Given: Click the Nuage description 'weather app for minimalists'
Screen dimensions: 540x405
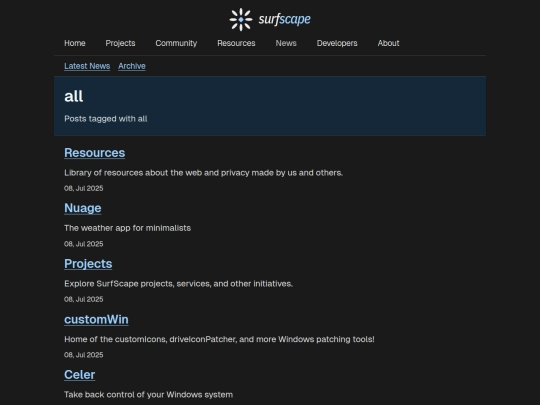Looking at the screenshot, I should pos(127,228).
